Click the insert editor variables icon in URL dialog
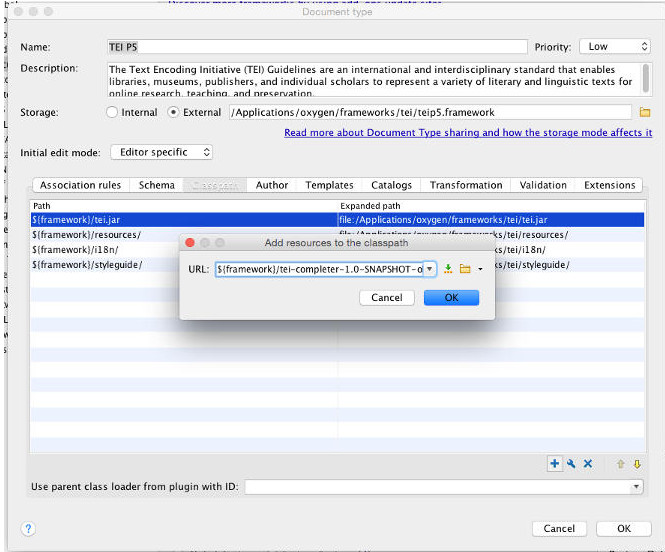665x552 pixels. coord(448,269)
